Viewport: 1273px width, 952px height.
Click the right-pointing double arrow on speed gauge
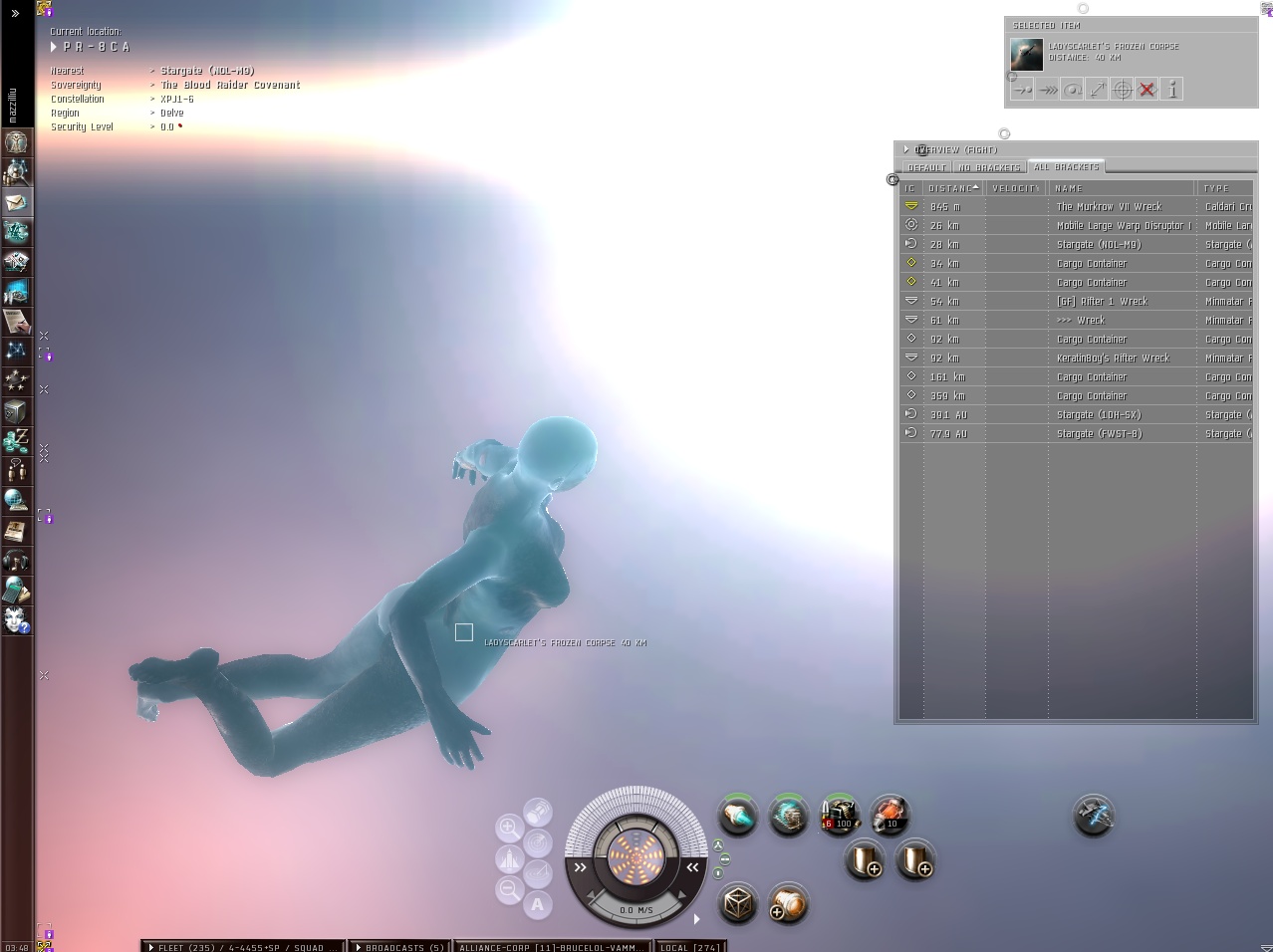click(580, 867)
